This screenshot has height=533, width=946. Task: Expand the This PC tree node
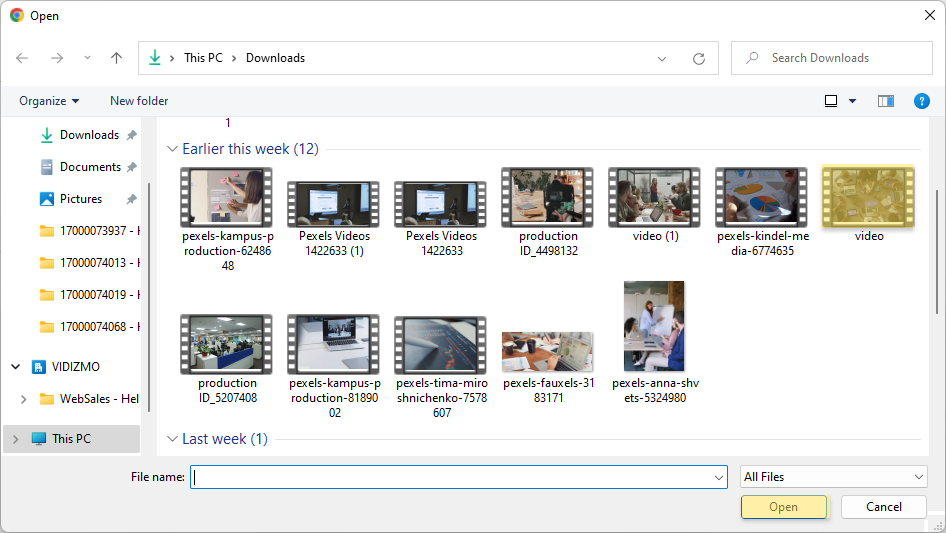coord(16,438)
